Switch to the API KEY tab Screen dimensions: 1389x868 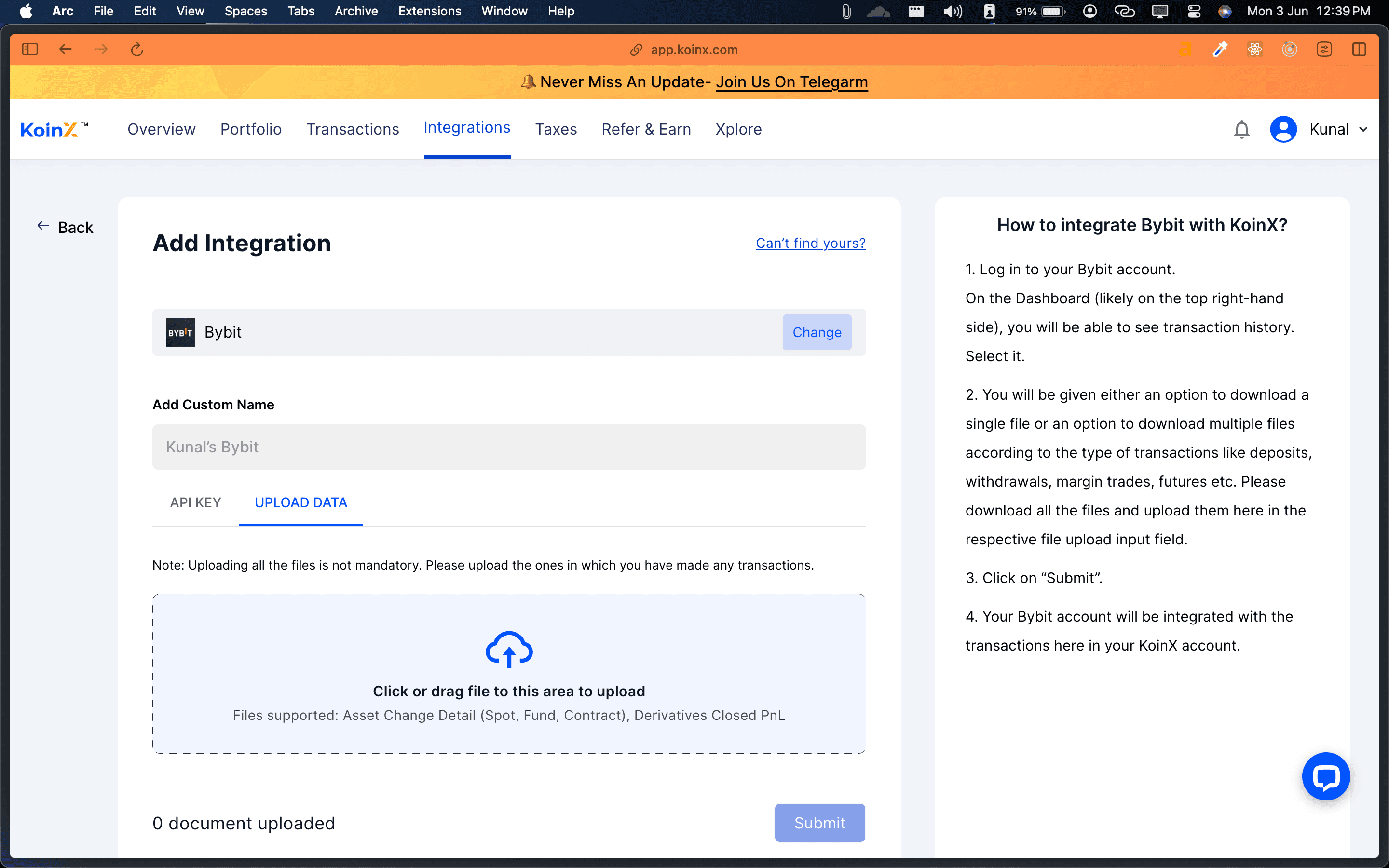click(196, 502)
